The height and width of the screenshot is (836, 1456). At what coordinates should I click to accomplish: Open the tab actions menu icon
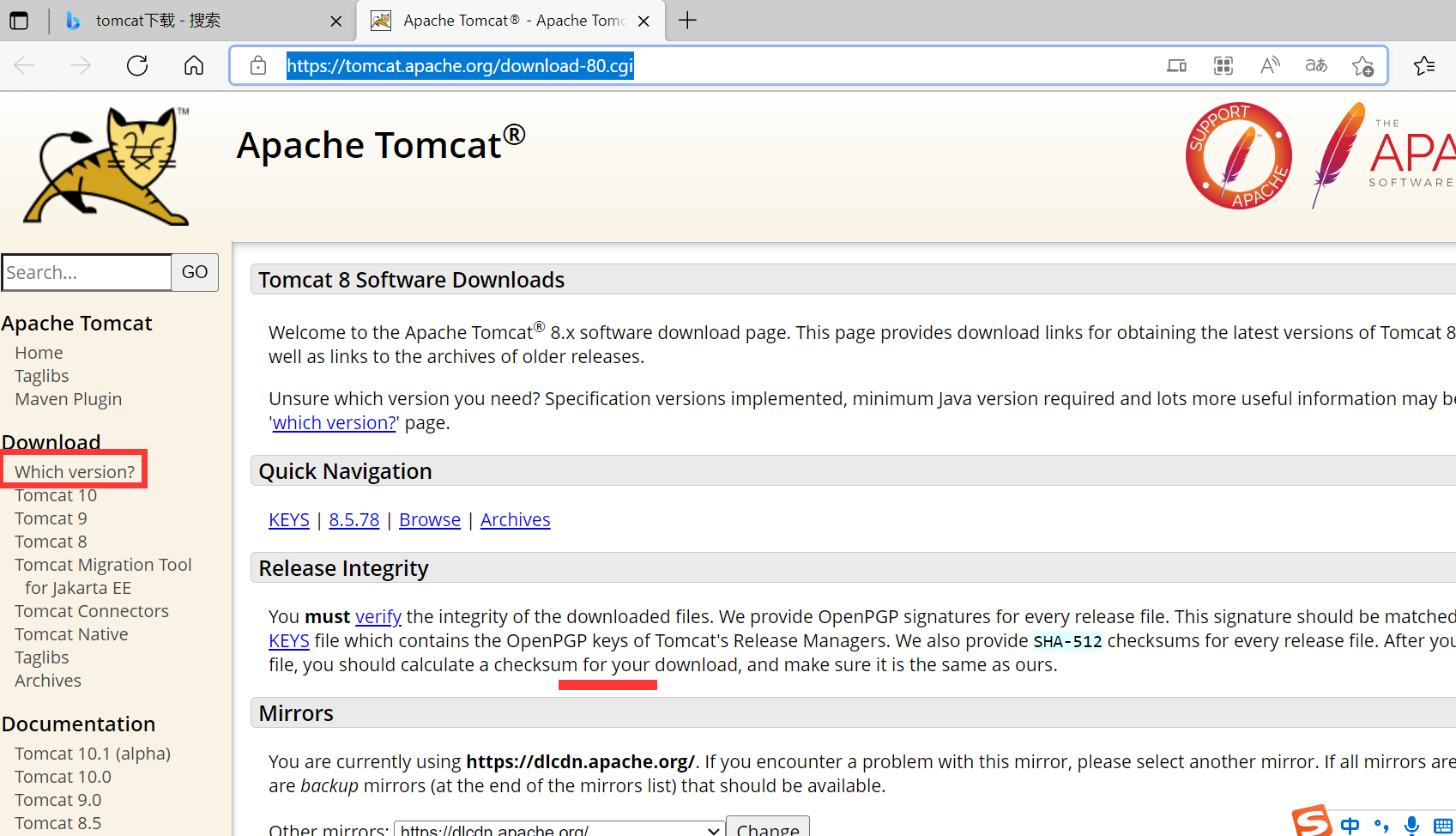(x=19, y=21)
